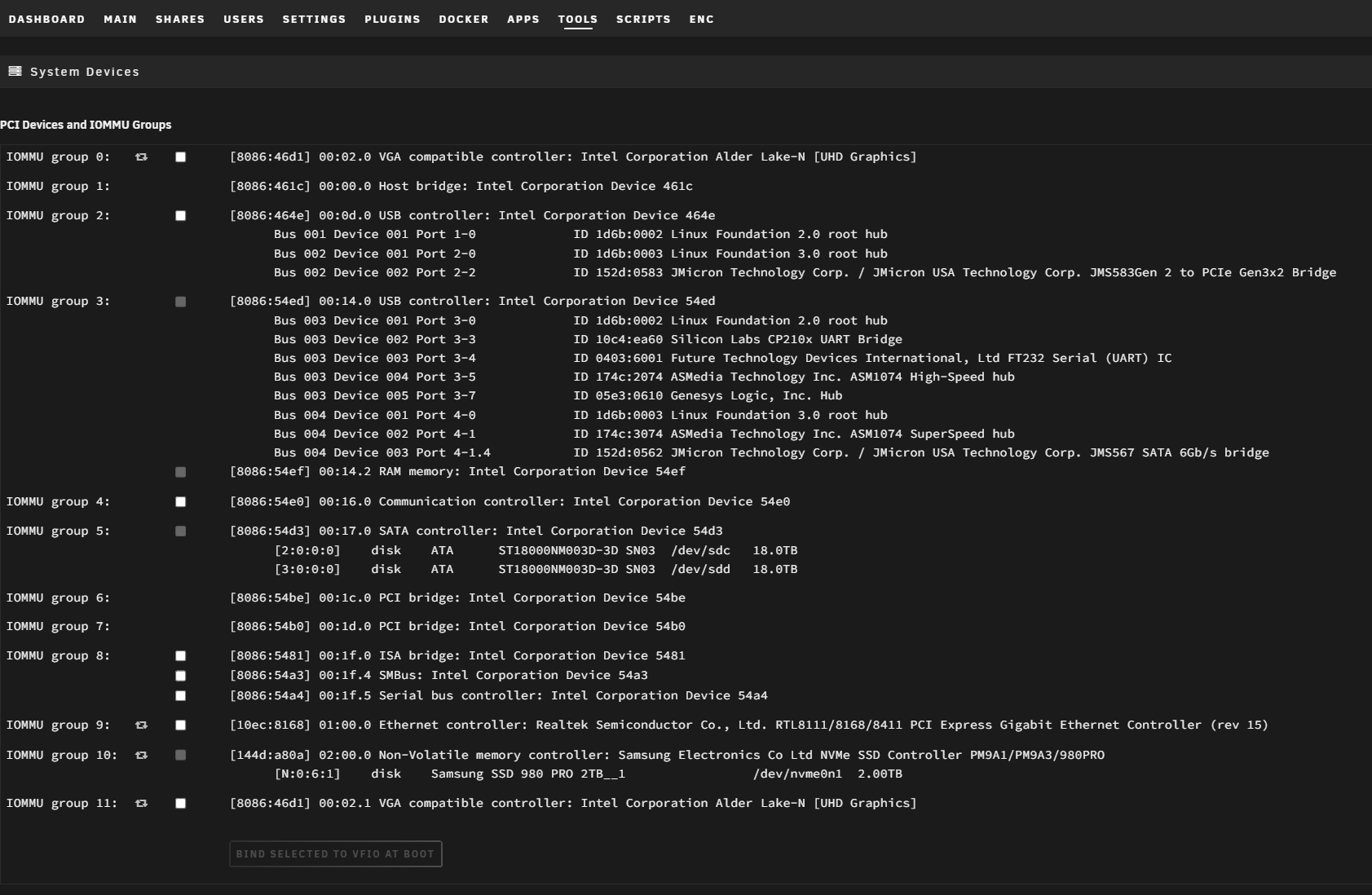1372x895 pixels.
Task: Click the JMS567 SATA 6Gb/s bridge entry
Action: (771, 453)
